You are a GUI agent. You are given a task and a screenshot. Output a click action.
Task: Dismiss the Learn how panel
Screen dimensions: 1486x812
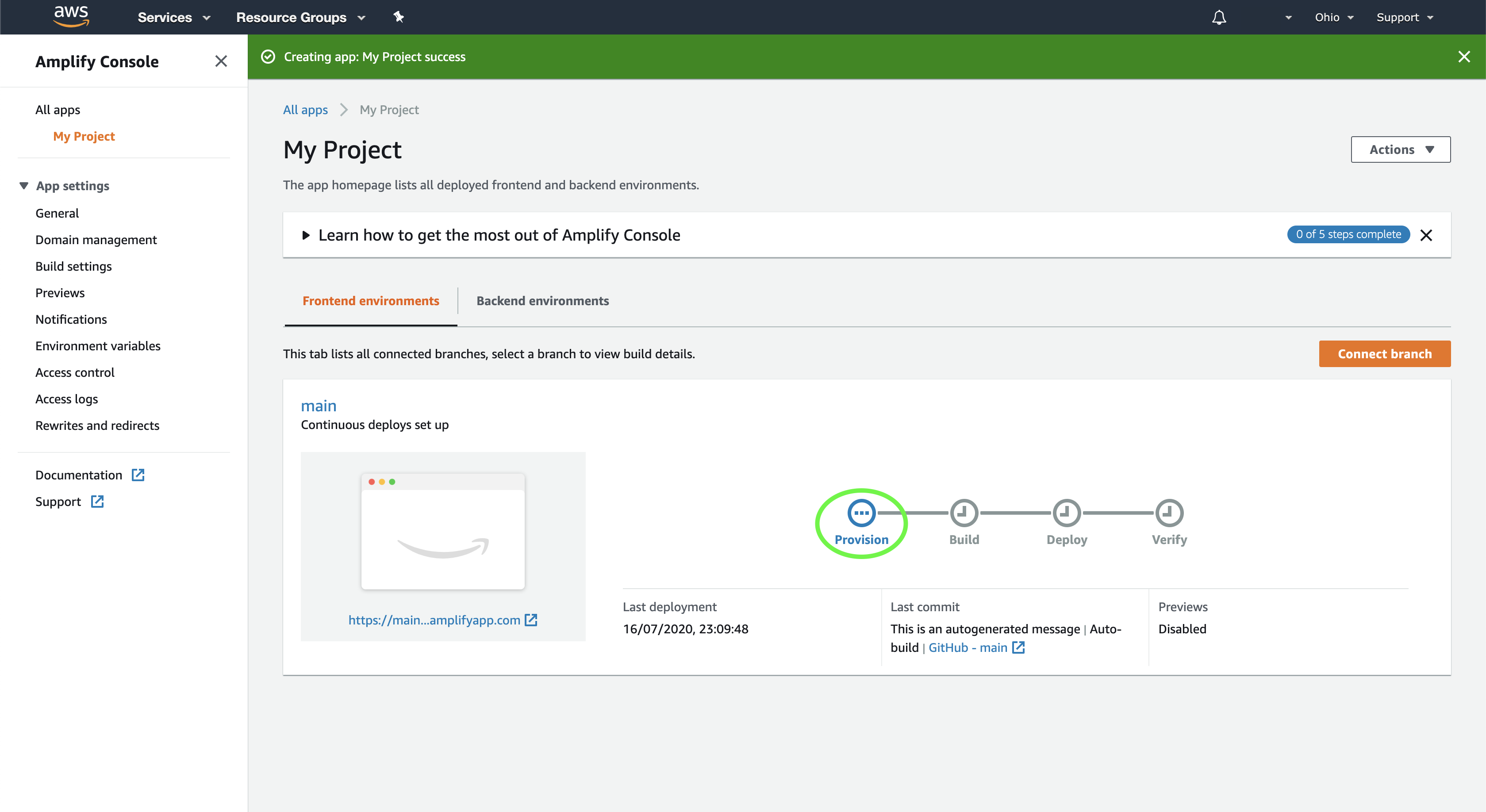coord(1426,235)
